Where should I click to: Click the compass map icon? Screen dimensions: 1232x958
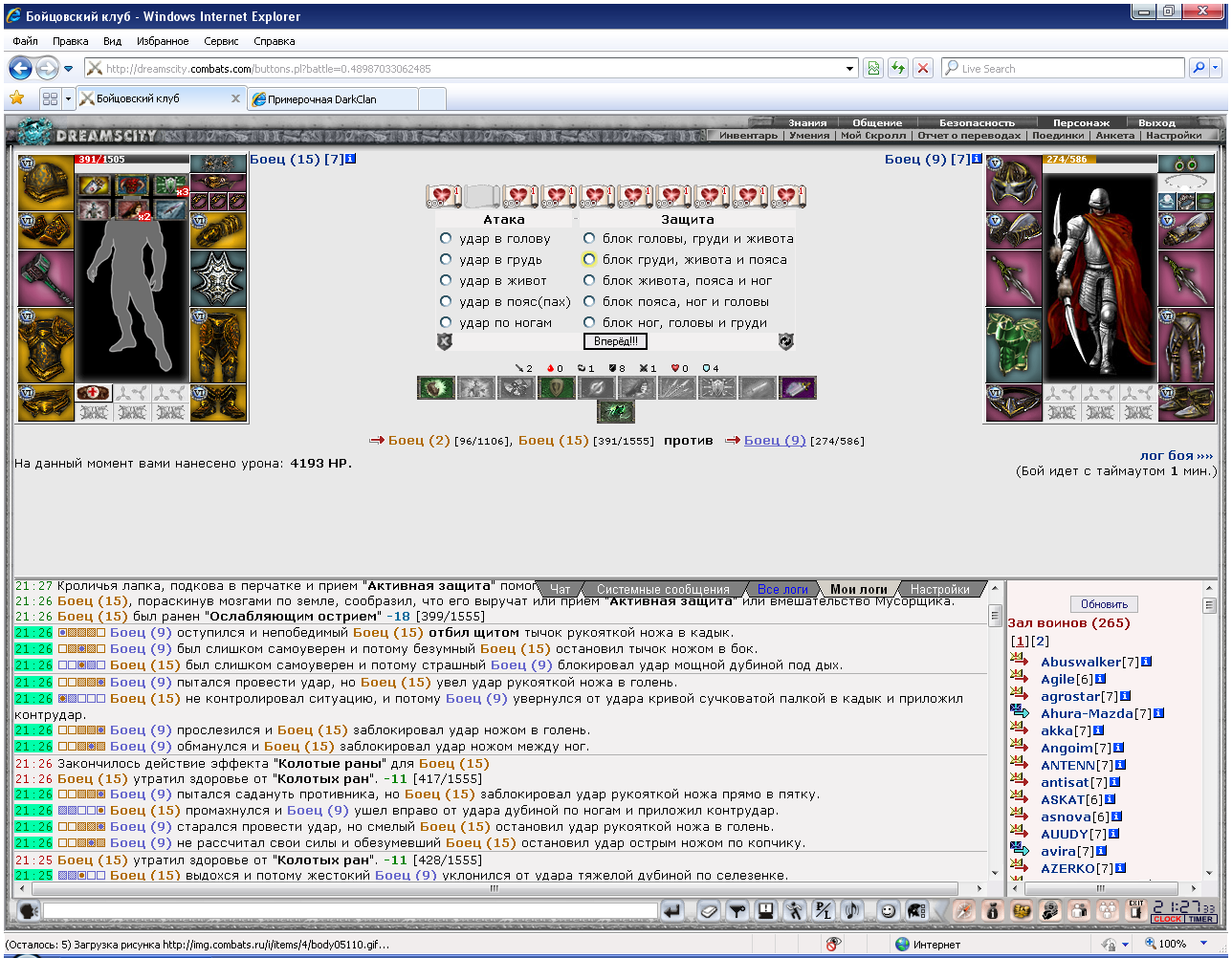(964, 911)
